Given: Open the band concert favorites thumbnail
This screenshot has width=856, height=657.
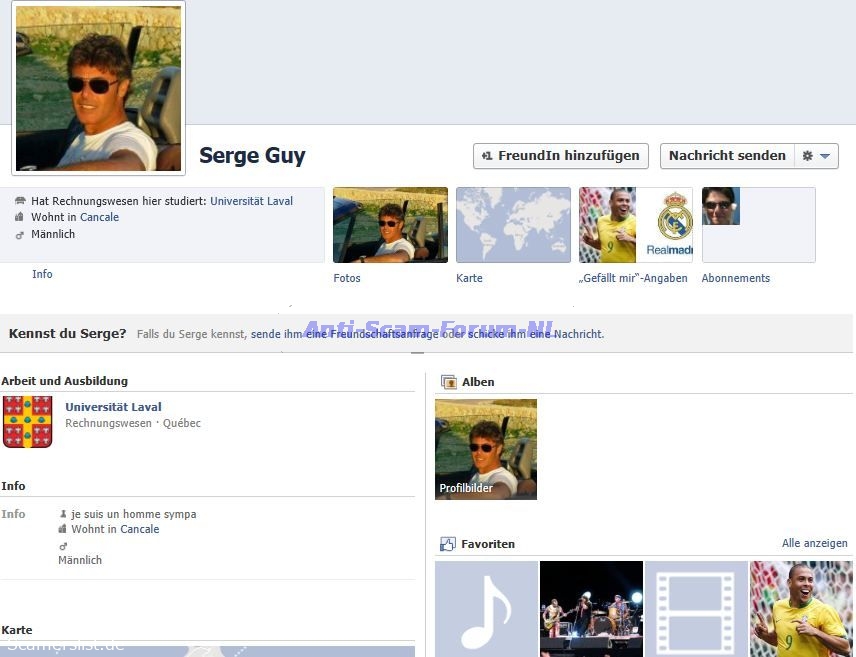Looking at the screenshot, I should click(591, 608).
